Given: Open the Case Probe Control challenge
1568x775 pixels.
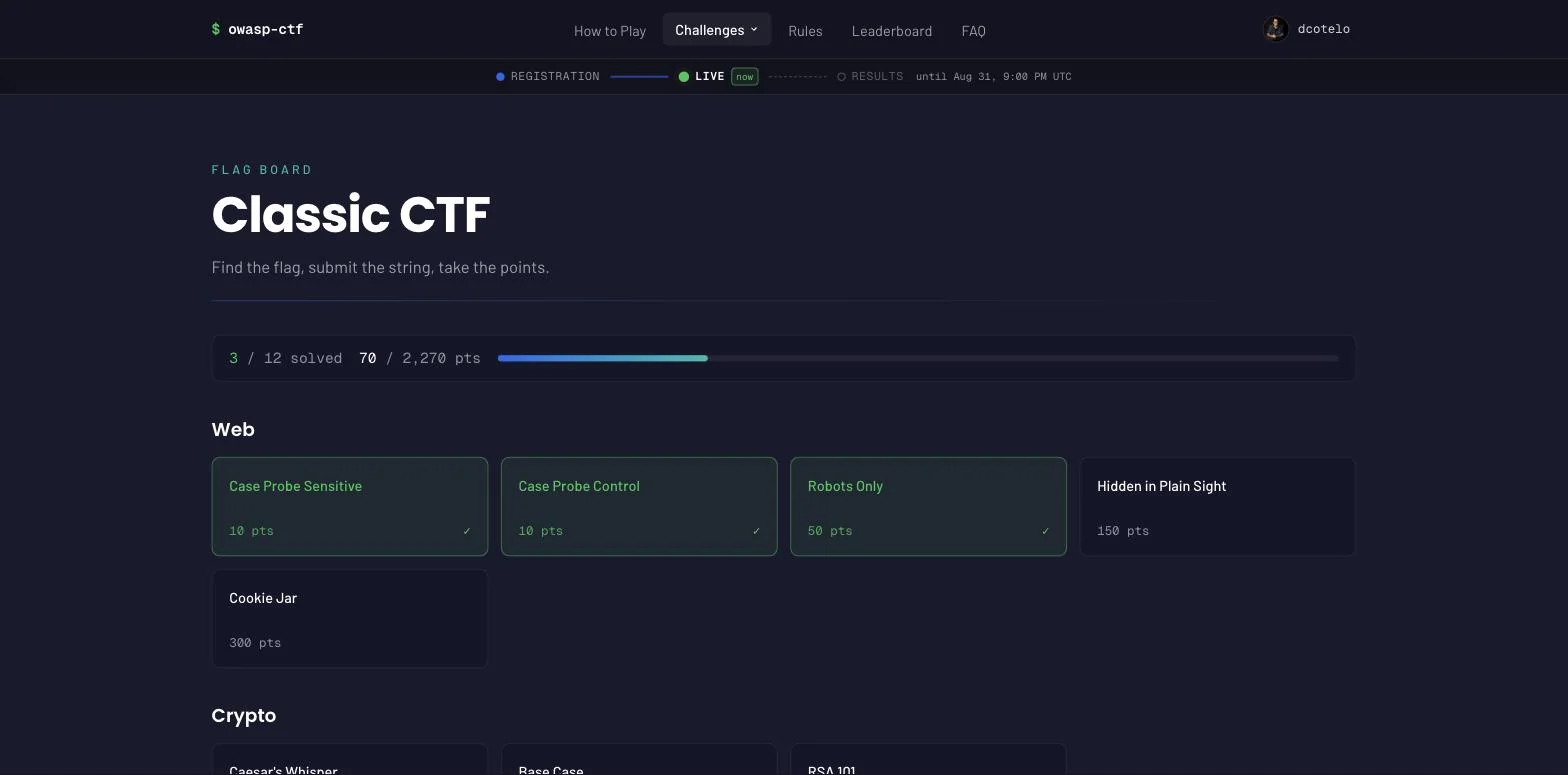Looking at the screenshot, I should pos(639,507).
